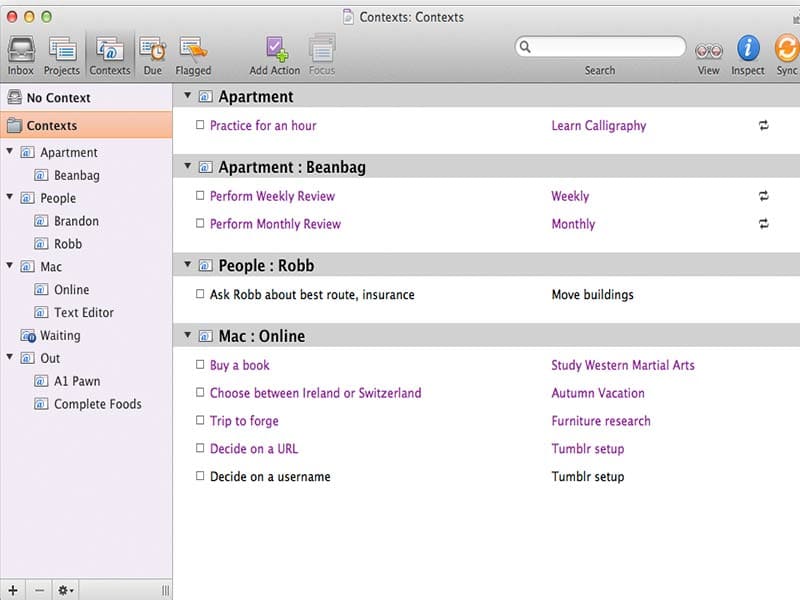Image resolution: width=800 pixels, height=600 pixels.
Task: Collapse the Apartment context in sidebar
Action: pos(10,152)
